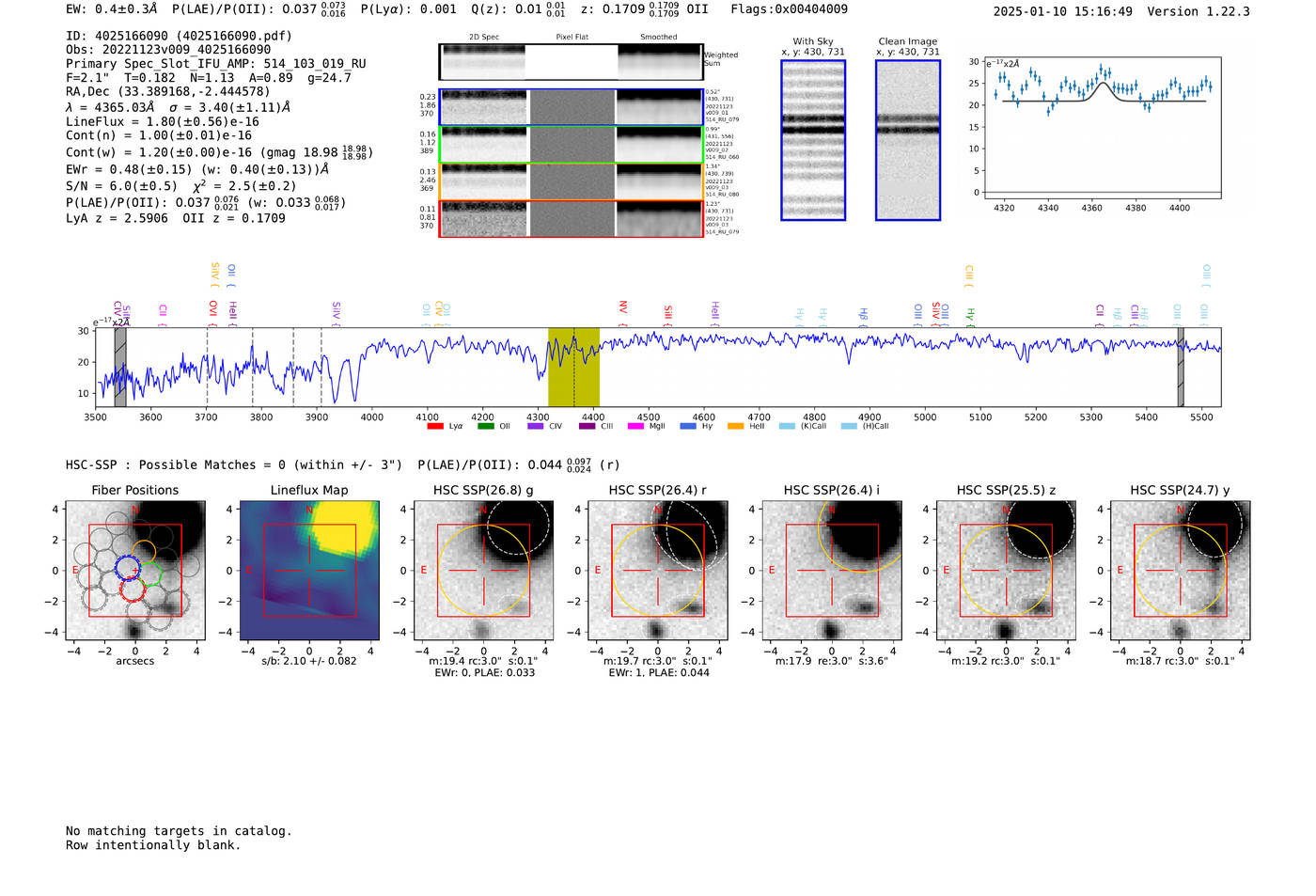Viewport: 1316px width, 896px height.
Task: Click the Pixel Flat column header
Action: click(x=572, y=37)
